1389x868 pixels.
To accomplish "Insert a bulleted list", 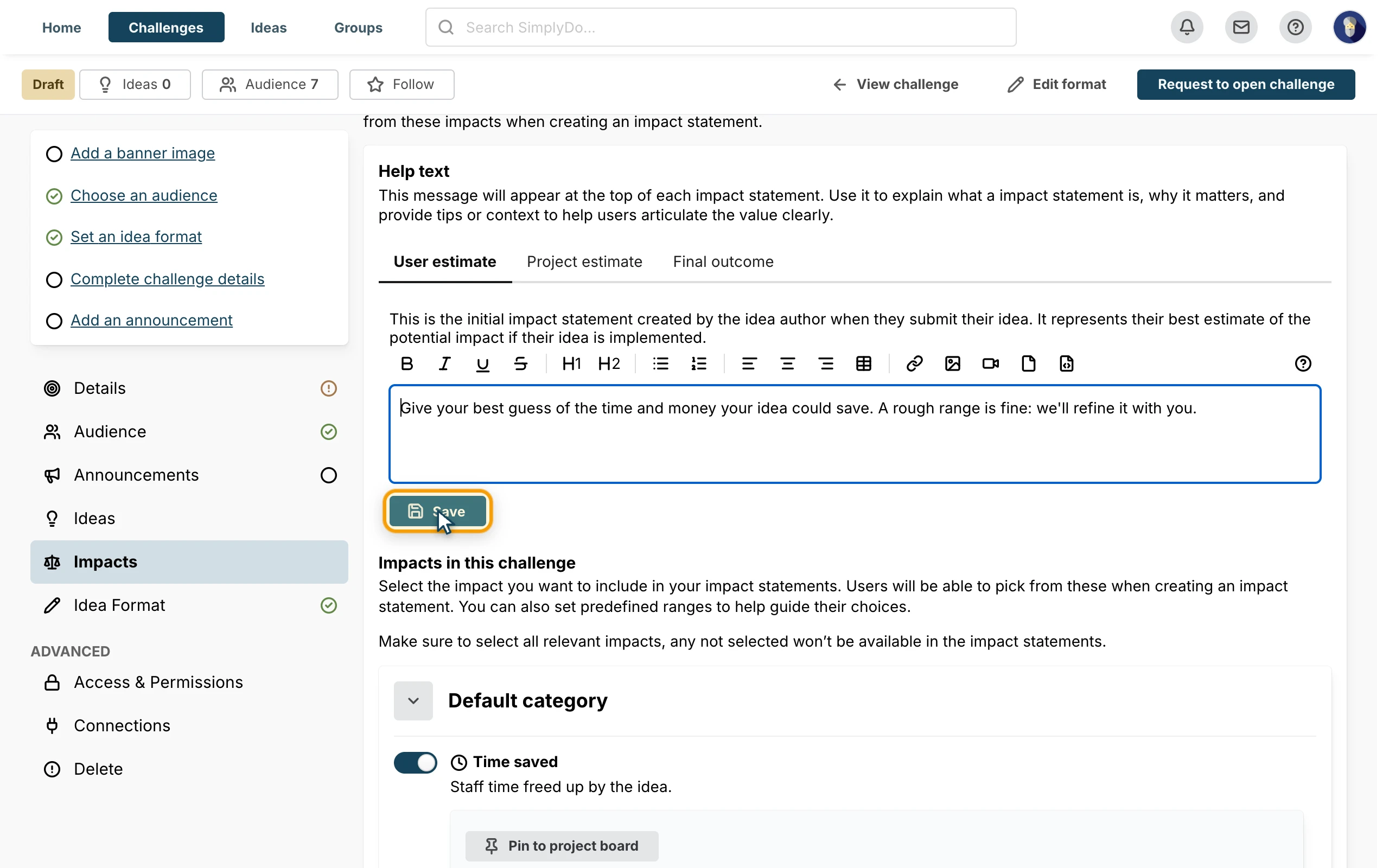I will (661, 363).
